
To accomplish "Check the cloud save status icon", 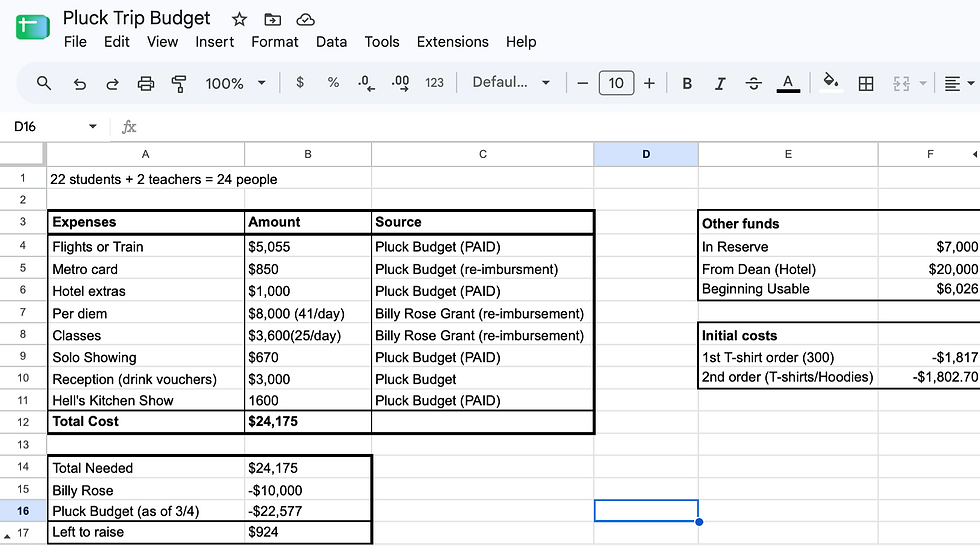I will 305,19.
